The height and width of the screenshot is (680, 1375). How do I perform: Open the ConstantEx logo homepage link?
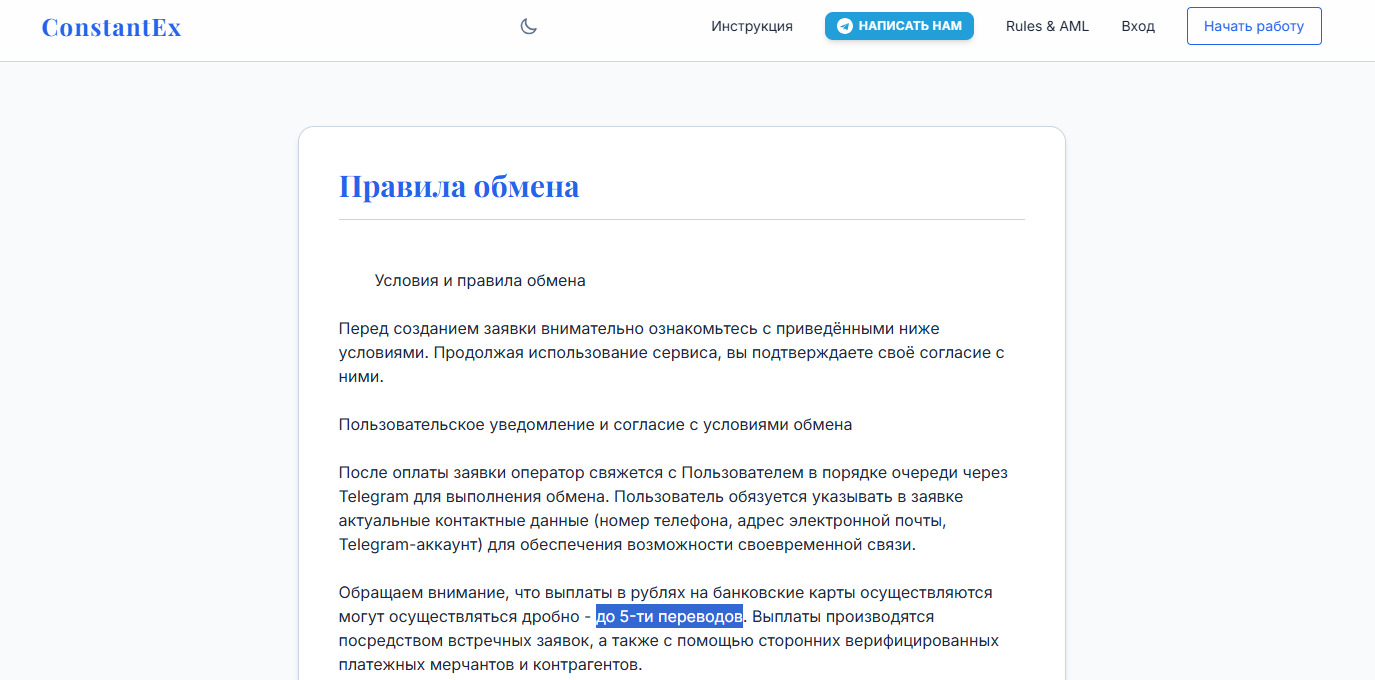pos(112,27)
